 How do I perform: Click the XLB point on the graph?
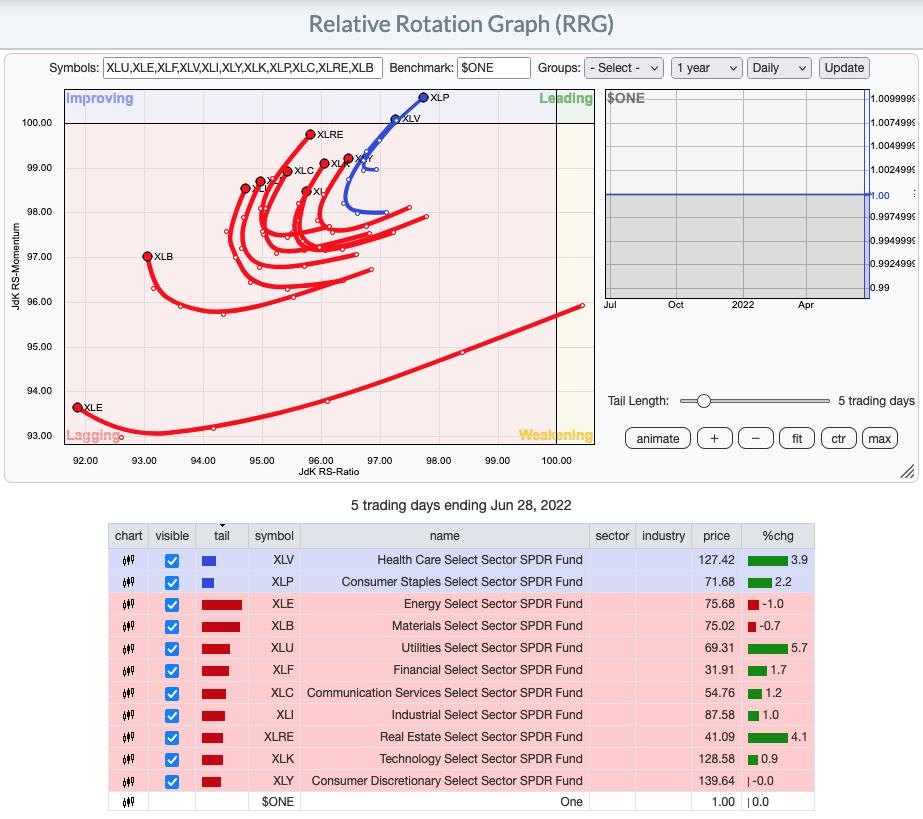click(x=147, y=257)
